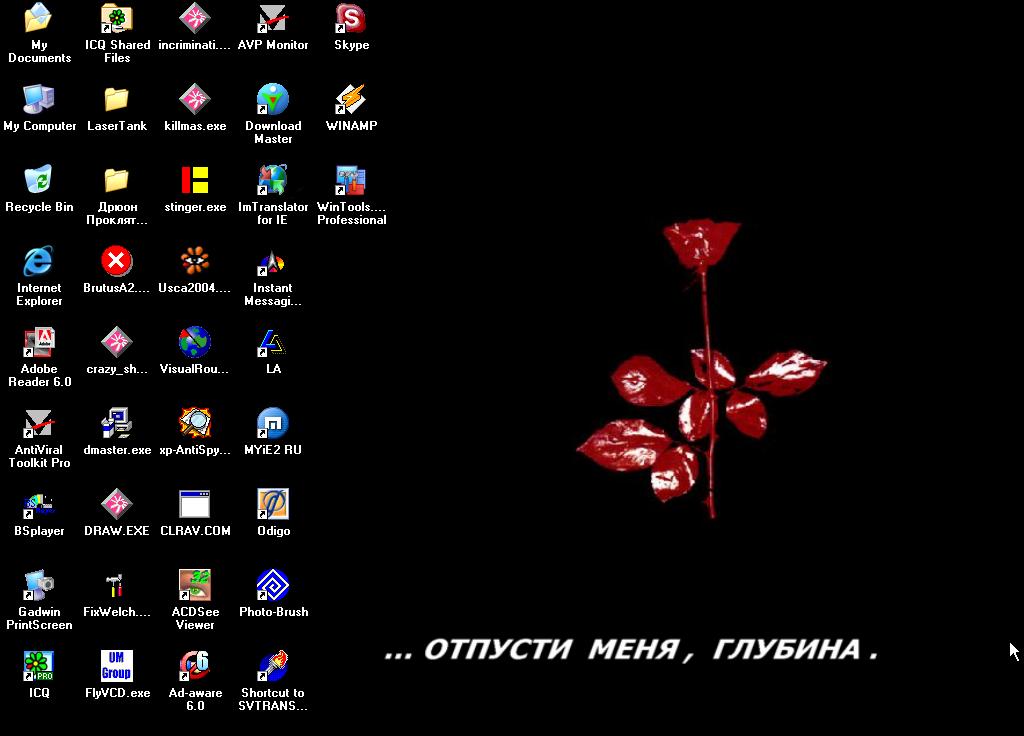This screenshot has height=736, width=1024.
Task: Click the Odigo shortcut icon
Action: click(x=273, y=504)
